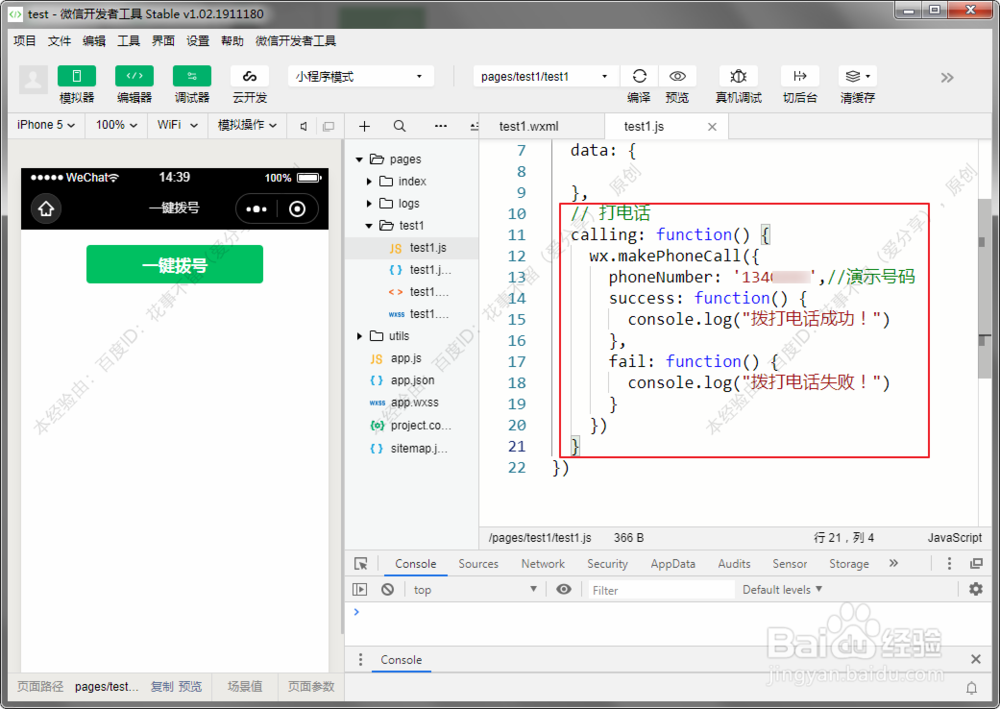
Task: Click the preview (预览) eye icon
Action: tap(677, 76)
